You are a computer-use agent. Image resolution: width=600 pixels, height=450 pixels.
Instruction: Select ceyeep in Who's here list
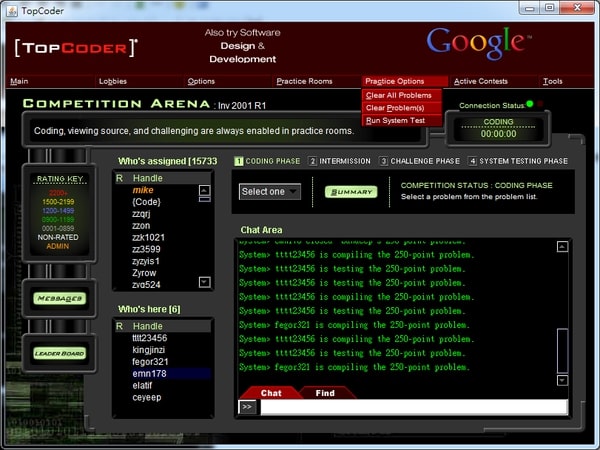(x=147, y=397)
